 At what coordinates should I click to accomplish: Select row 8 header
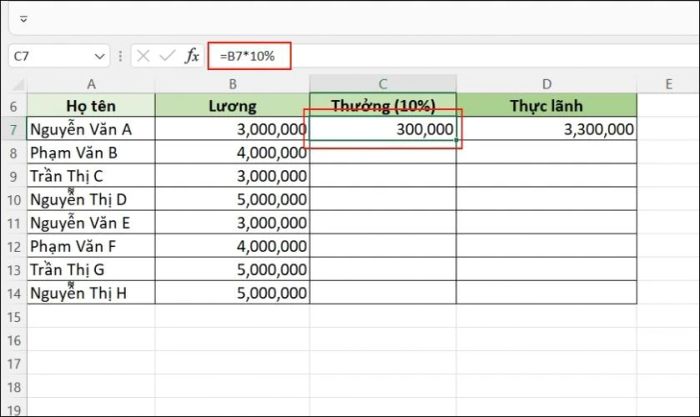13,153
